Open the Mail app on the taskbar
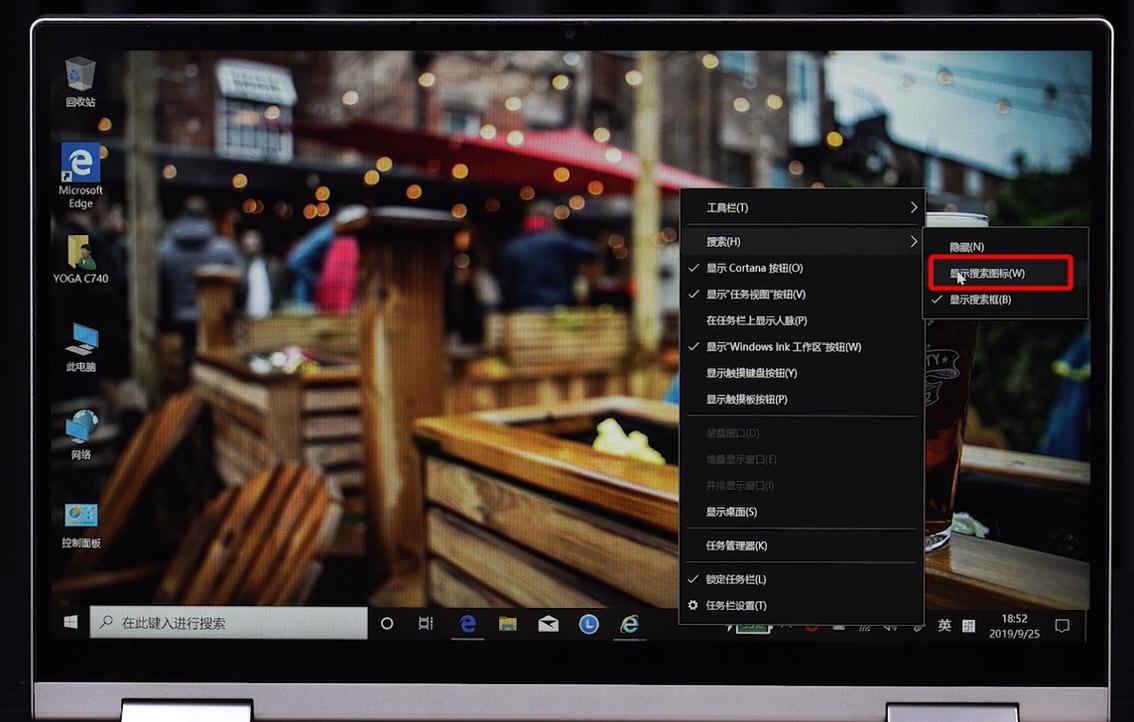1134x722 pixels. click(548, 624)
